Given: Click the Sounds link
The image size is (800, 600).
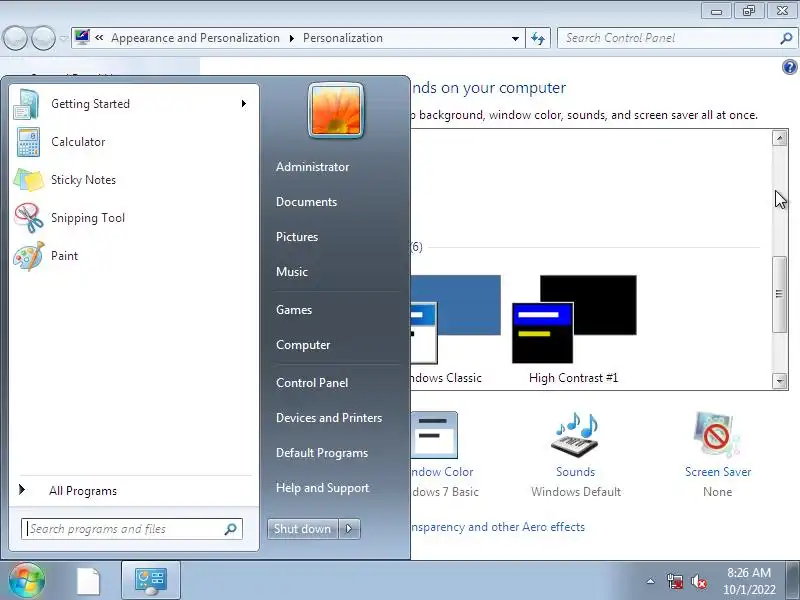Looking at the screenshot, I should (x=576, y=472).
